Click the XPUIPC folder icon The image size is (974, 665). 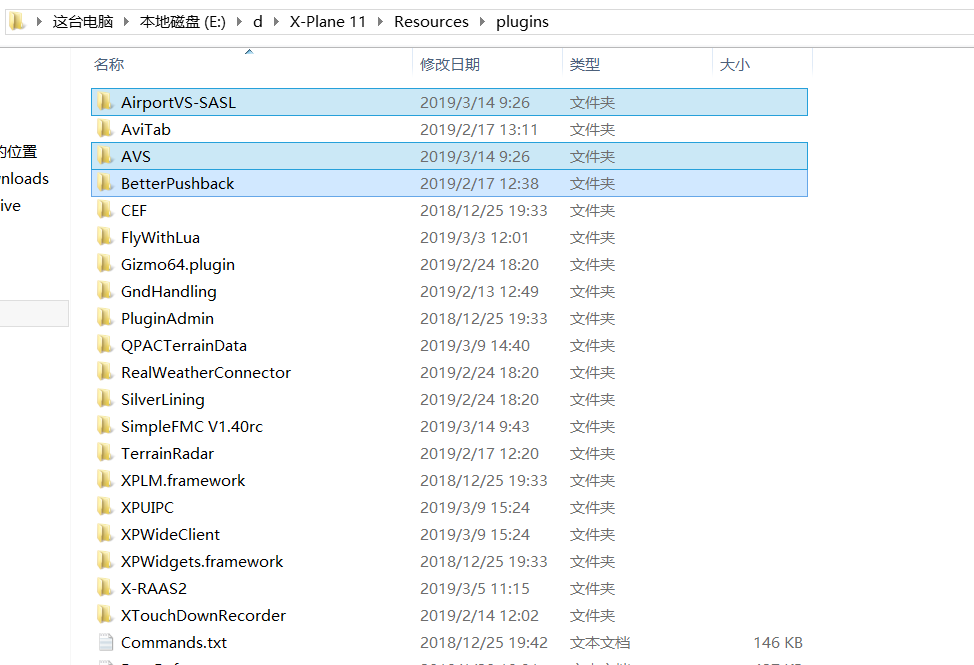tap(105, 507)
